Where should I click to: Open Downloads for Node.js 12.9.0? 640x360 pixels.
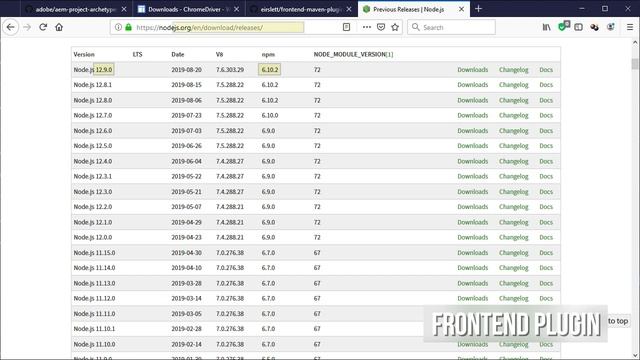[472, 70]
